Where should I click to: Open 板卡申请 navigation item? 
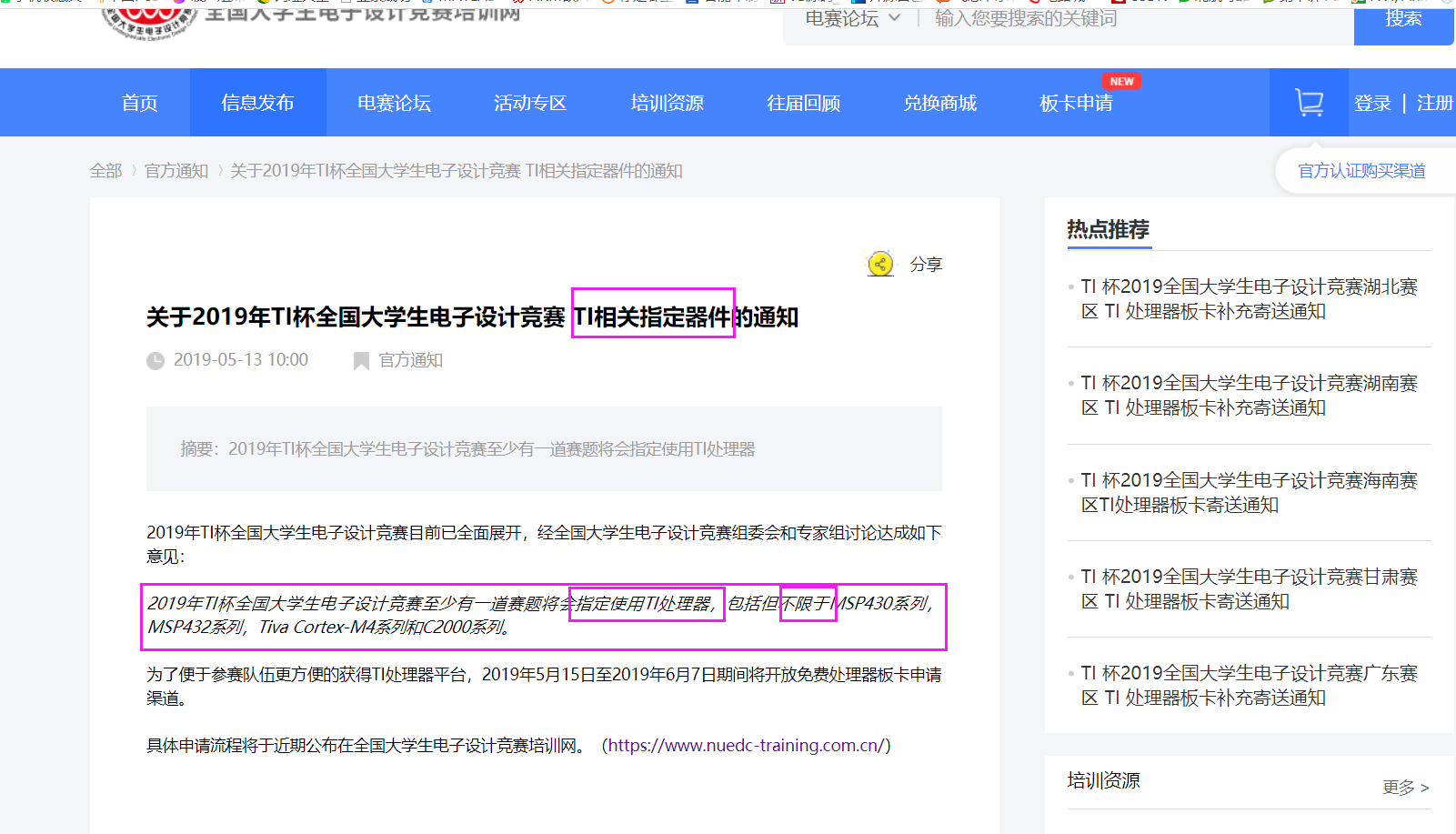1077,103
